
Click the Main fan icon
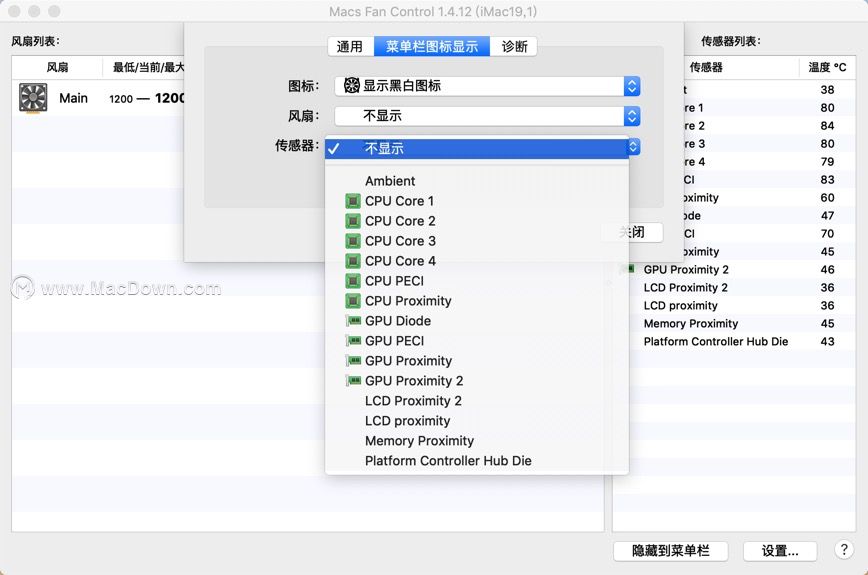coord(33,98)
